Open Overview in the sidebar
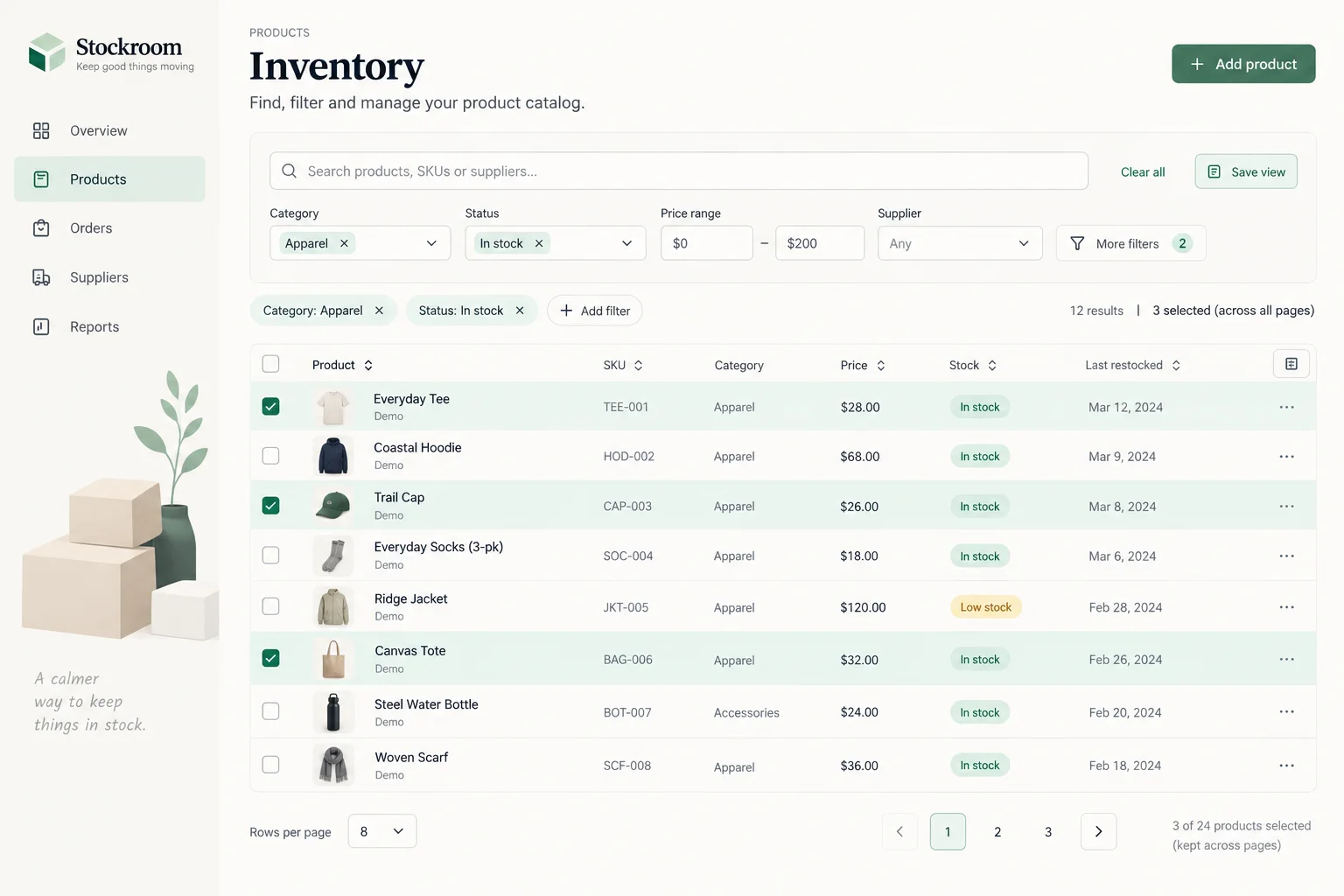This screenshot has width=1344, height=896. [x=109, y=130]
